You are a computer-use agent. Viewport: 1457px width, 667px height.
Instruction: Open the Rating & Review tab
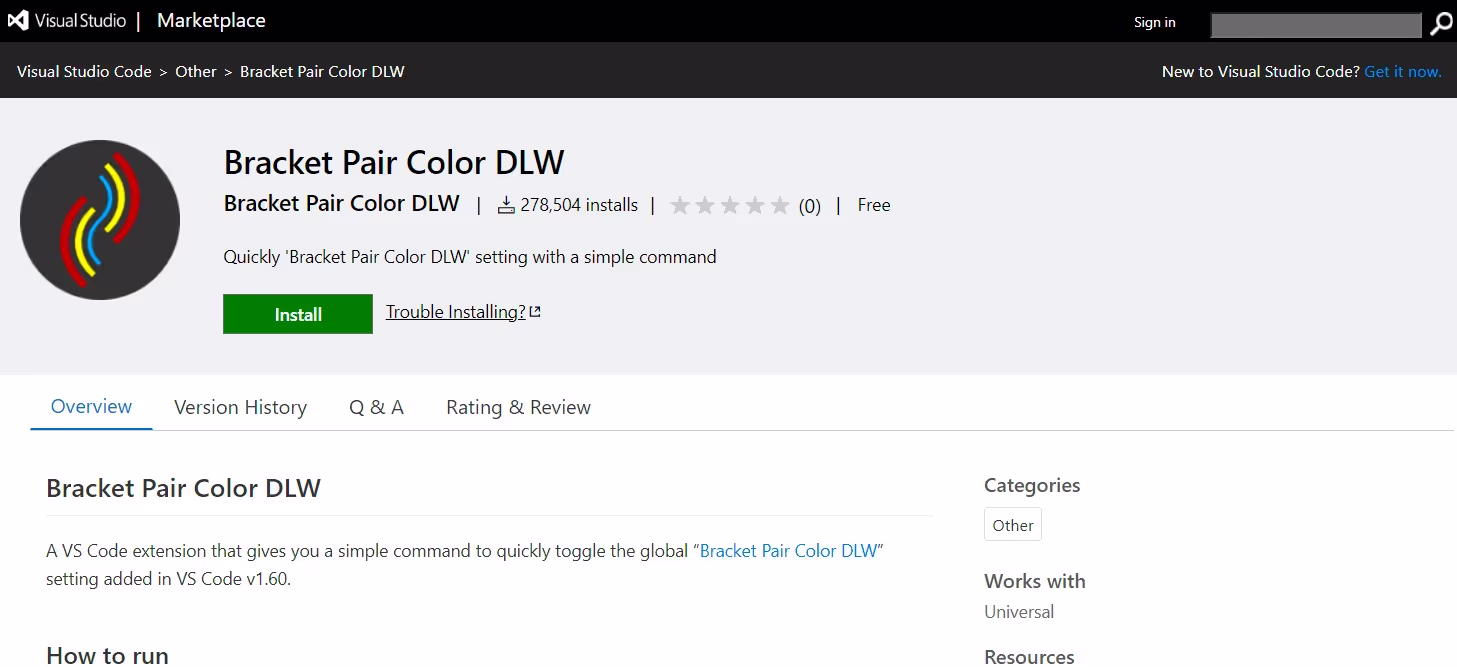(518, 407)
